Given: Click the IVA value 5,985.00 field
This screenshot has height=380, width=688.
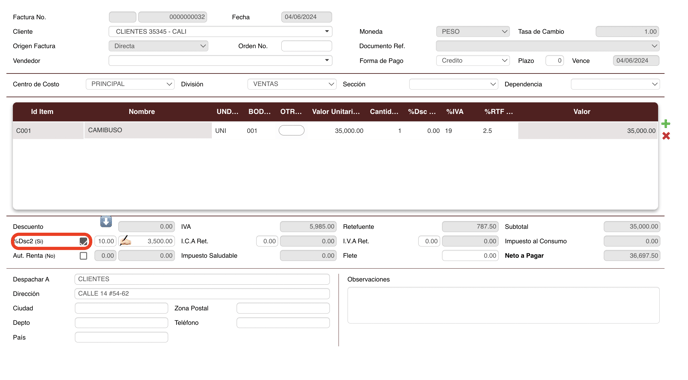Looking at the screenshot, I should pos(308,227).
